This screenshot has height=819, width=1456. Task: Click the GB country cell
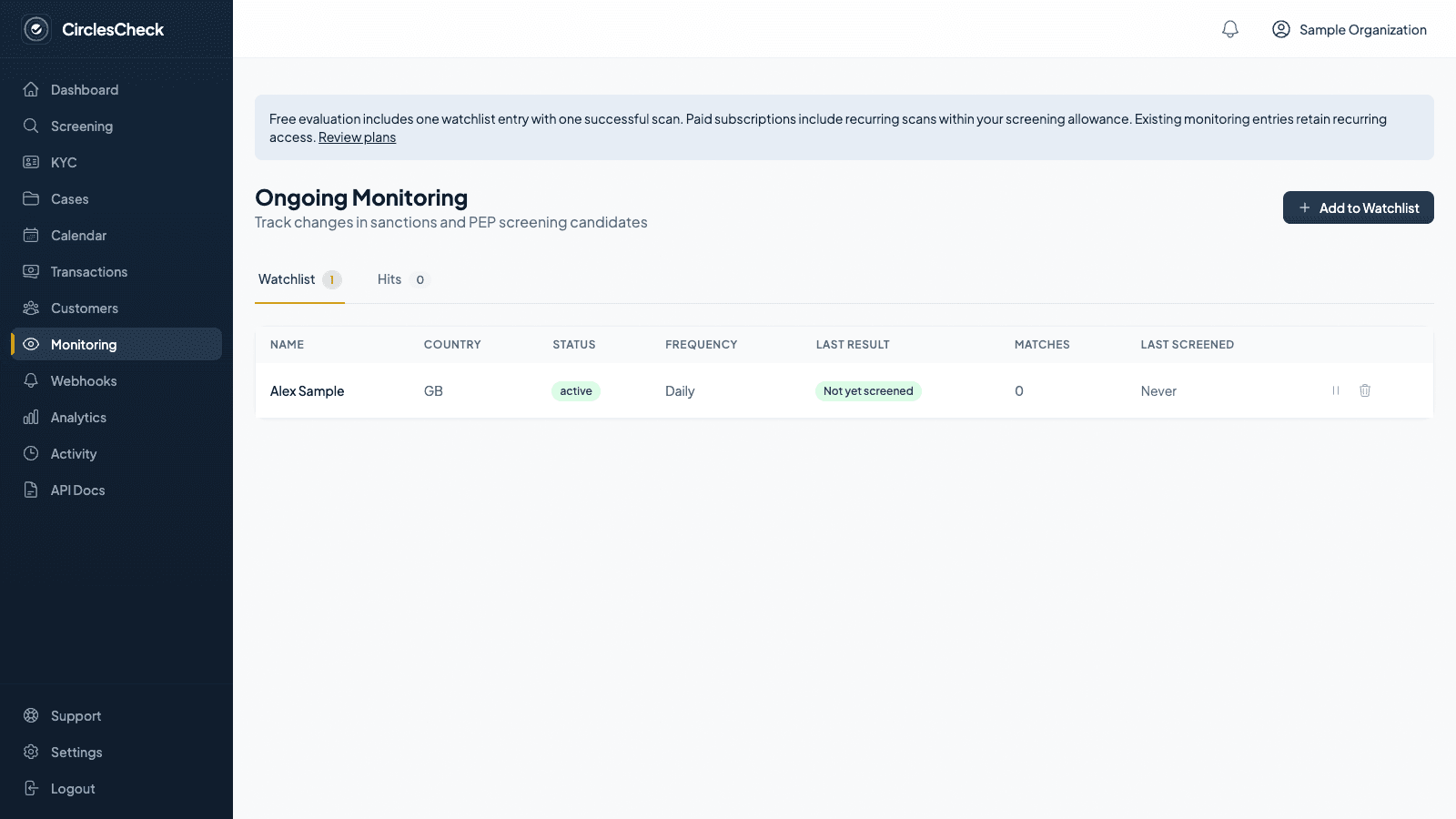tap(433, 391)
